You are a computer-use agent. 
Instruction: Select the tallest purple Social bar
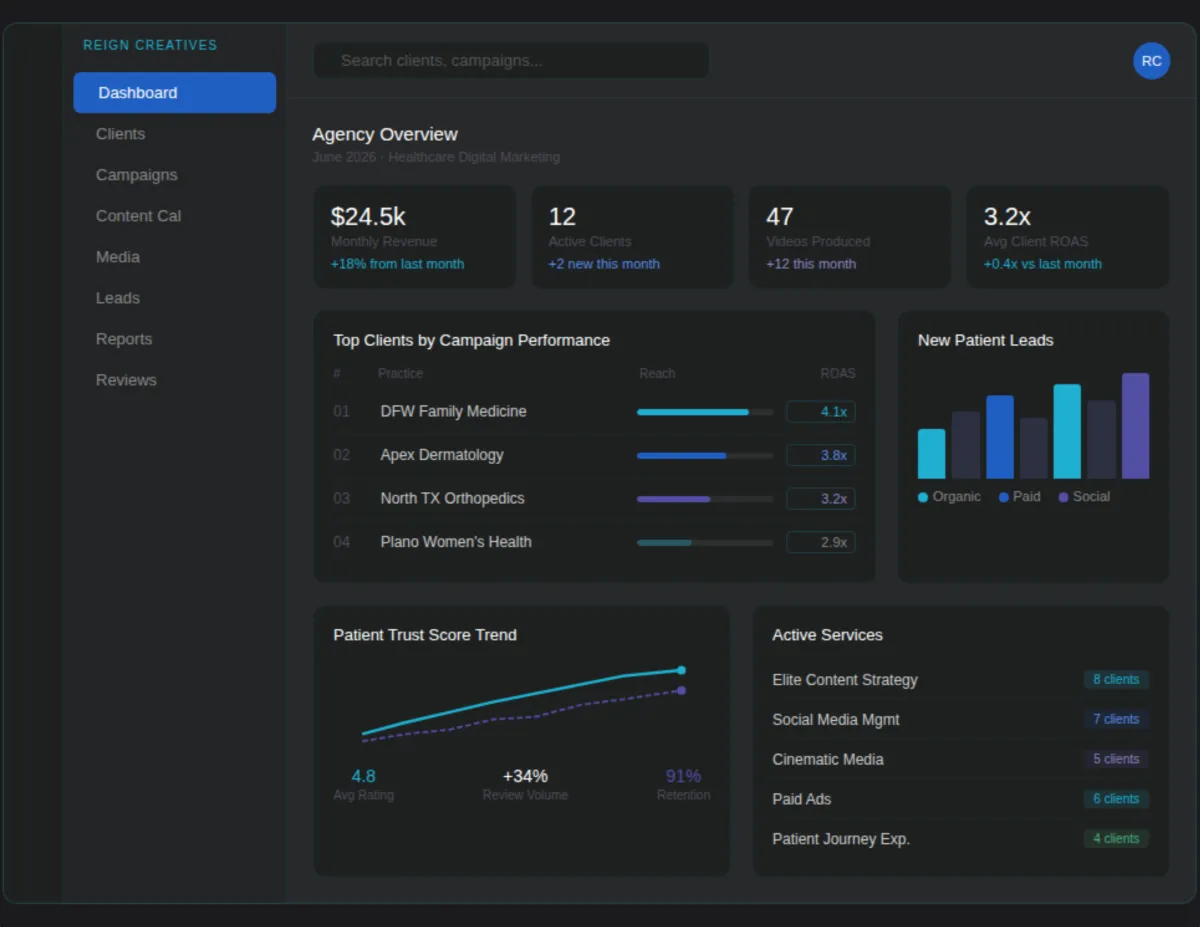(1135, 426)
